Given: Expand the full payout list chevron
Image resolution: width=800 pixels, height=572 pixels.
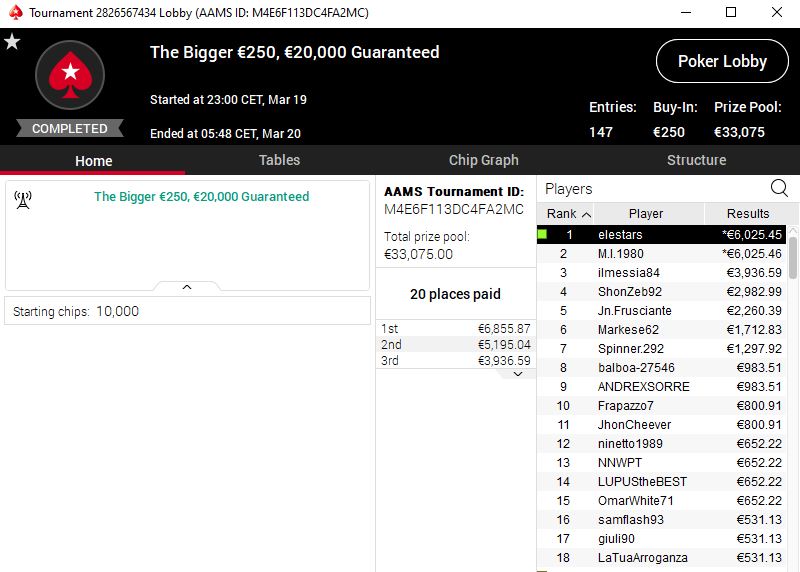Looking at the screenshot, I should click(x=518, y=374).
